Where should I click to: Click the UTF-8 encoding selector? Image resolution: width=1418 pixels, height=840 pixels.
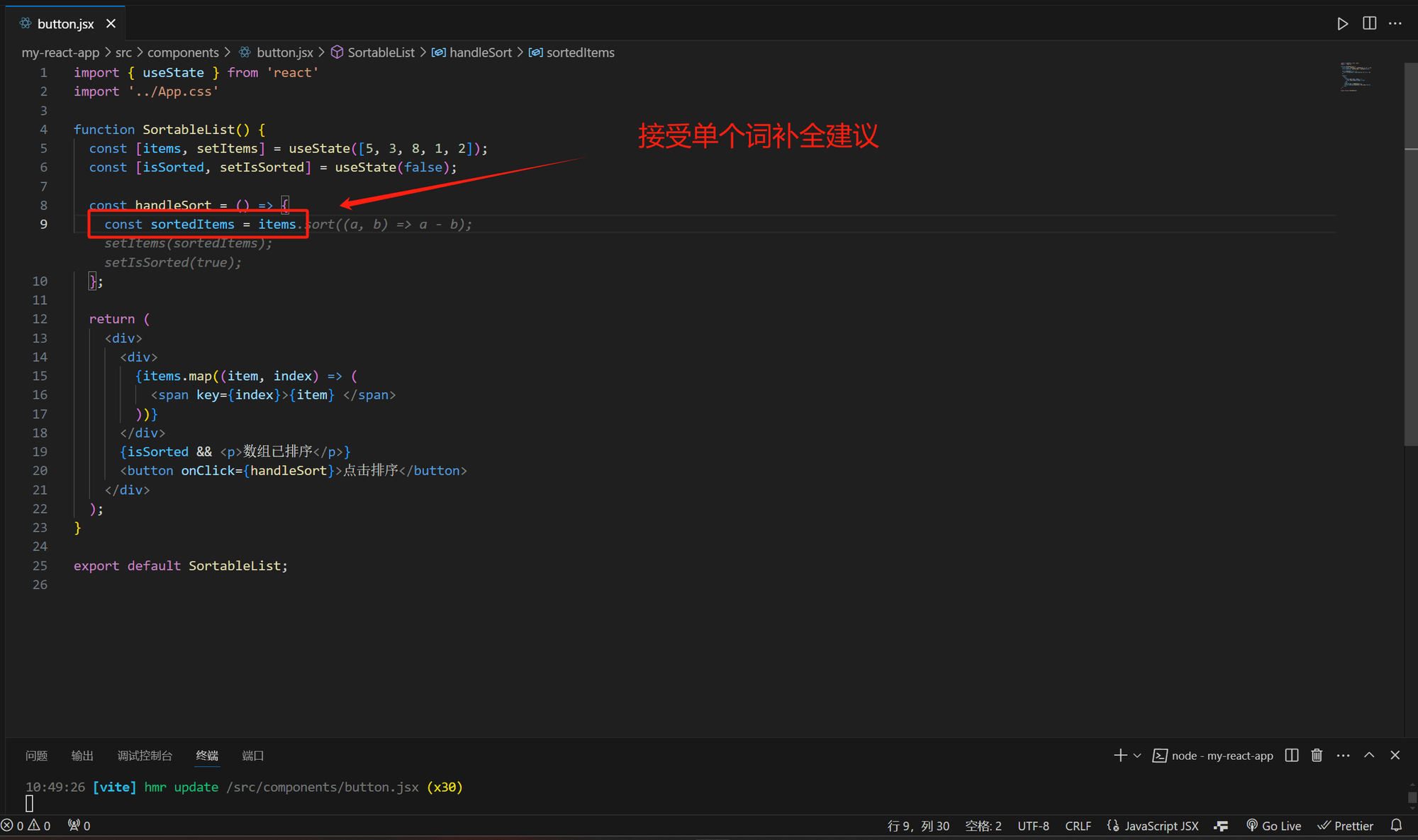(x=1033, y=826)
